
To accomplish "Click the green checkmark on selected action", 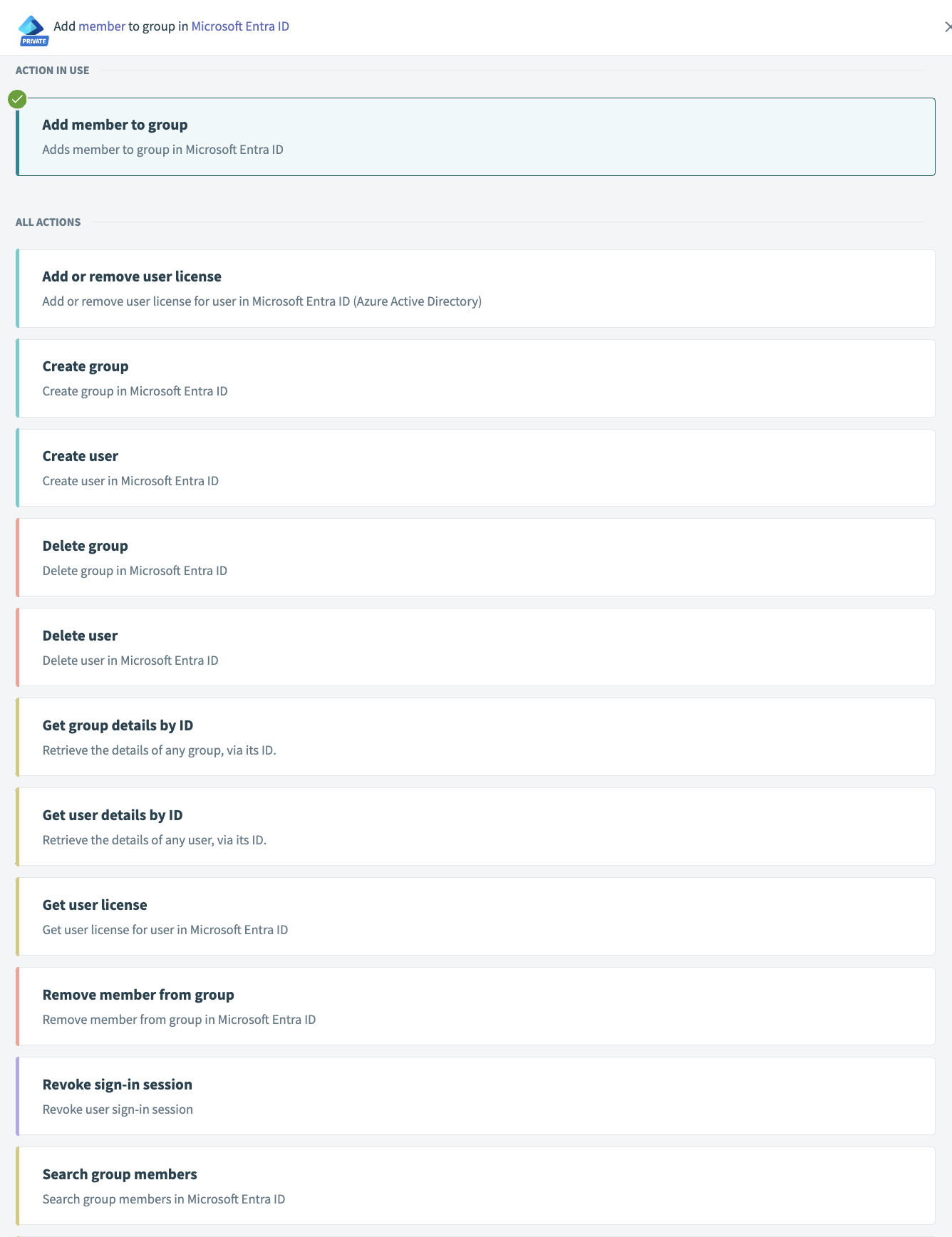I will click(17, 99).
